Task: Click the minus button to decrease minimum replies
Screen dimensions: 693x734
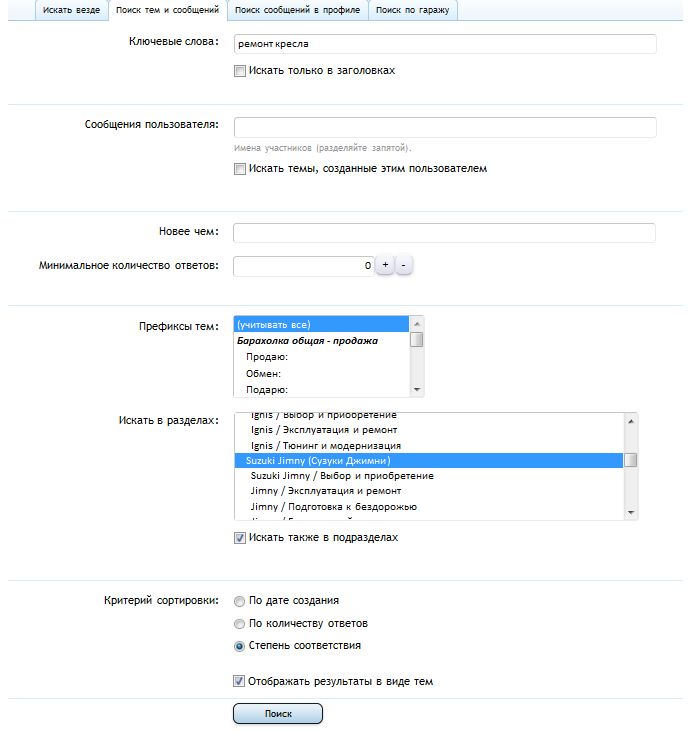Action: coord(403,266)
